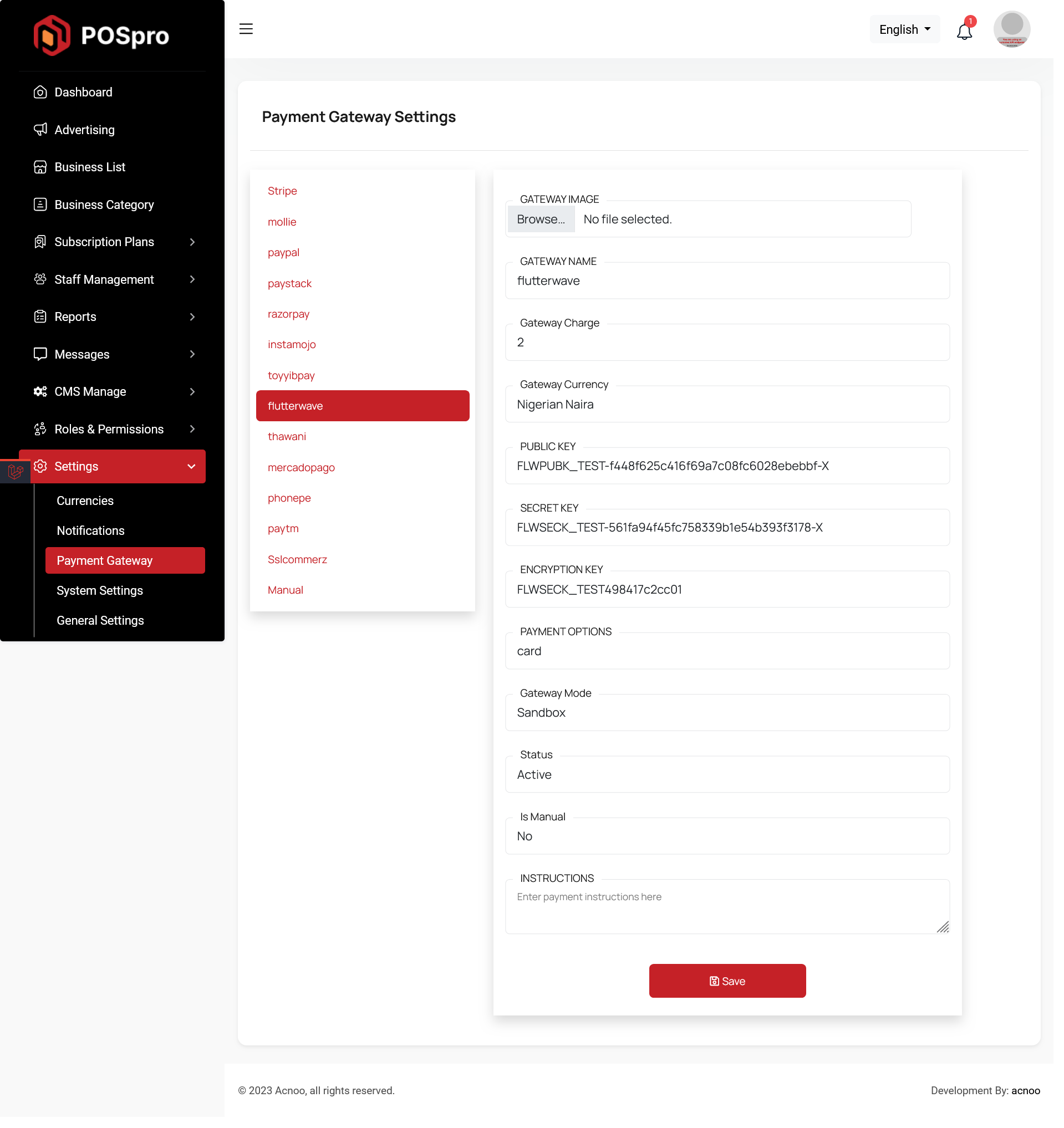Viewport: 1064px width, 1128px height.
Task: Collapse the Settings menu section
Action: 191,466
